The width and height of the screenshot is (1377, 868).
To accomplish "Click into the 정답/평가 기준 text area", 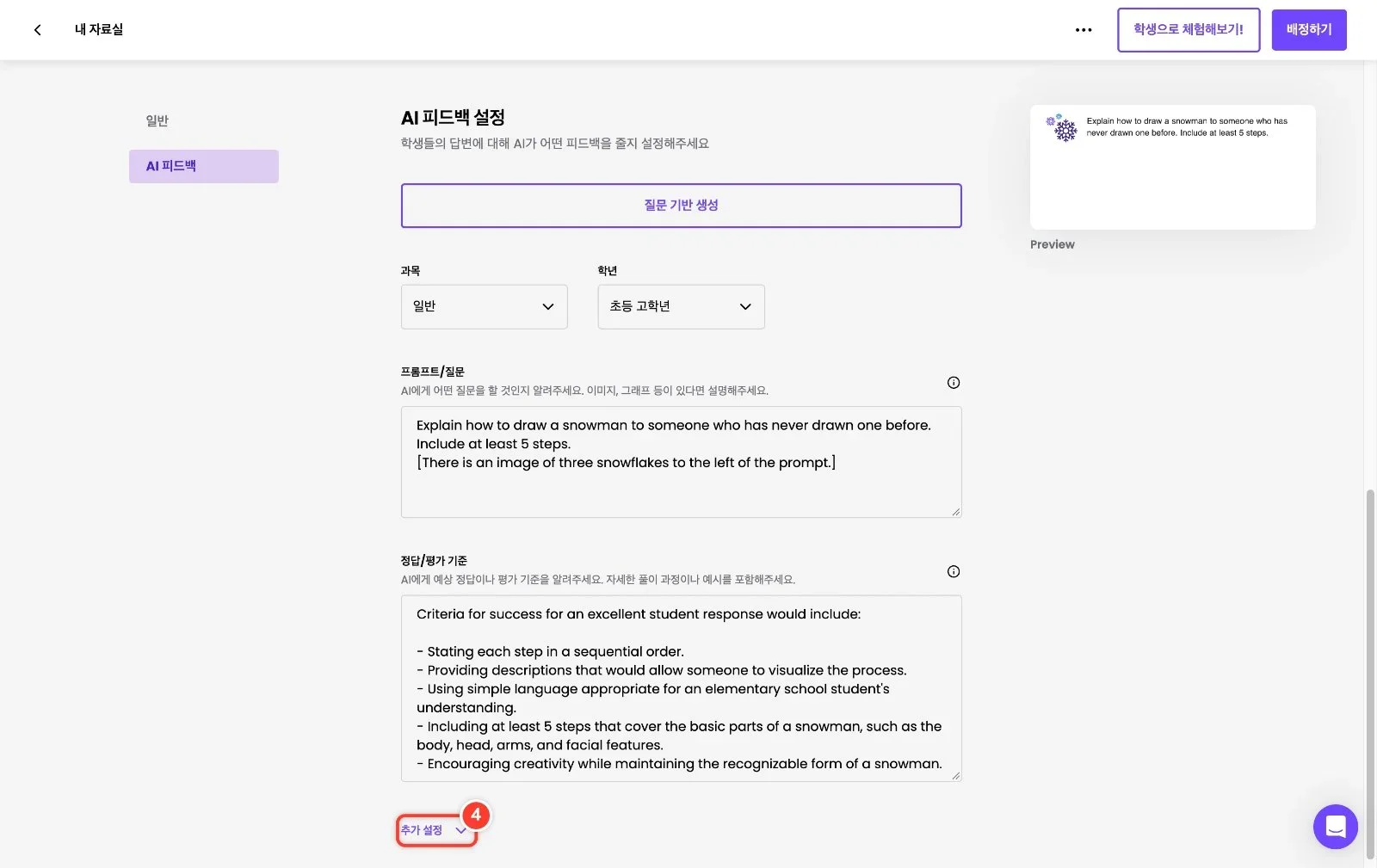I will tap(681, 688).
